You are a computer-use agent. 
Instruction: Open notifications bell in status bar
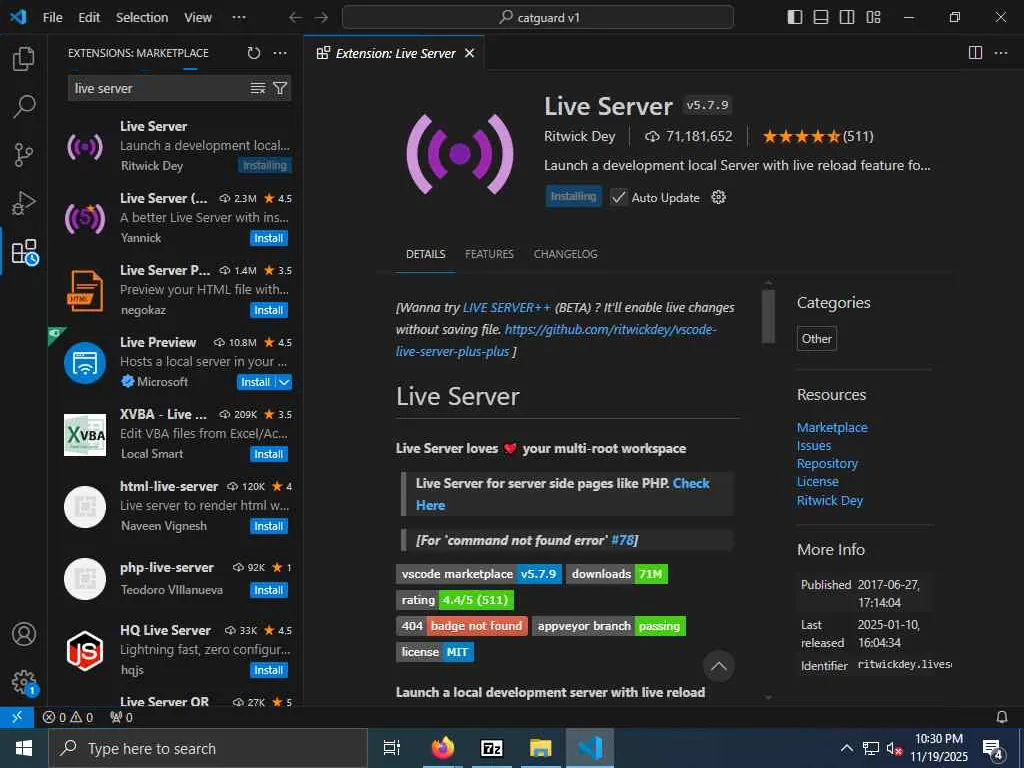point(1002,717)
